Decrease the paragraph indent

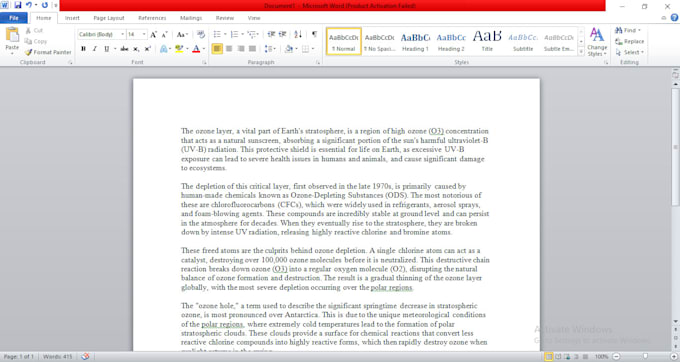pyautogui.click(x=271, y=34)
